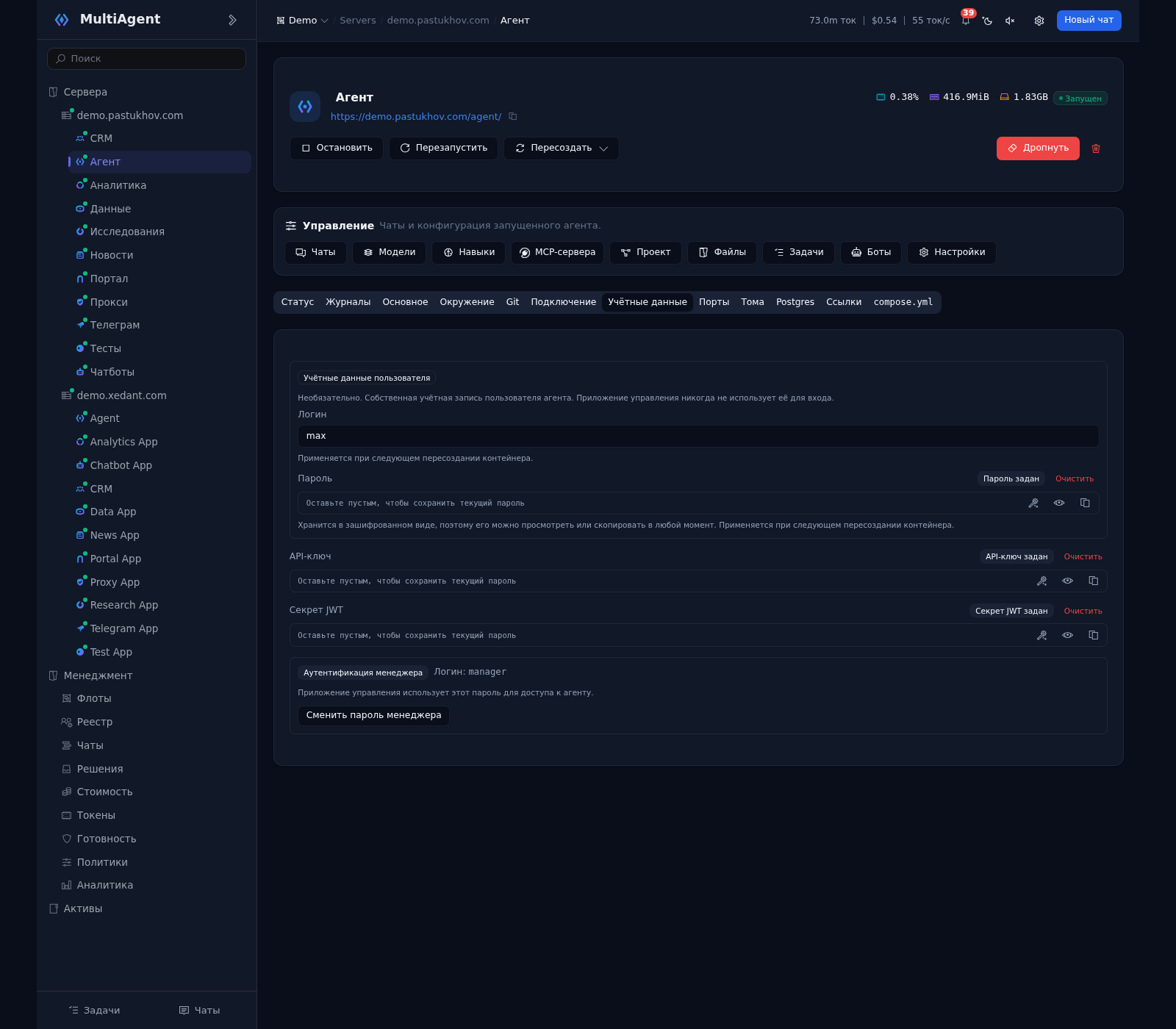This screenshot has width=1176, height=1029.
Task: Collapse the sidebar with the chevron icon
Action: pos(232,20)
